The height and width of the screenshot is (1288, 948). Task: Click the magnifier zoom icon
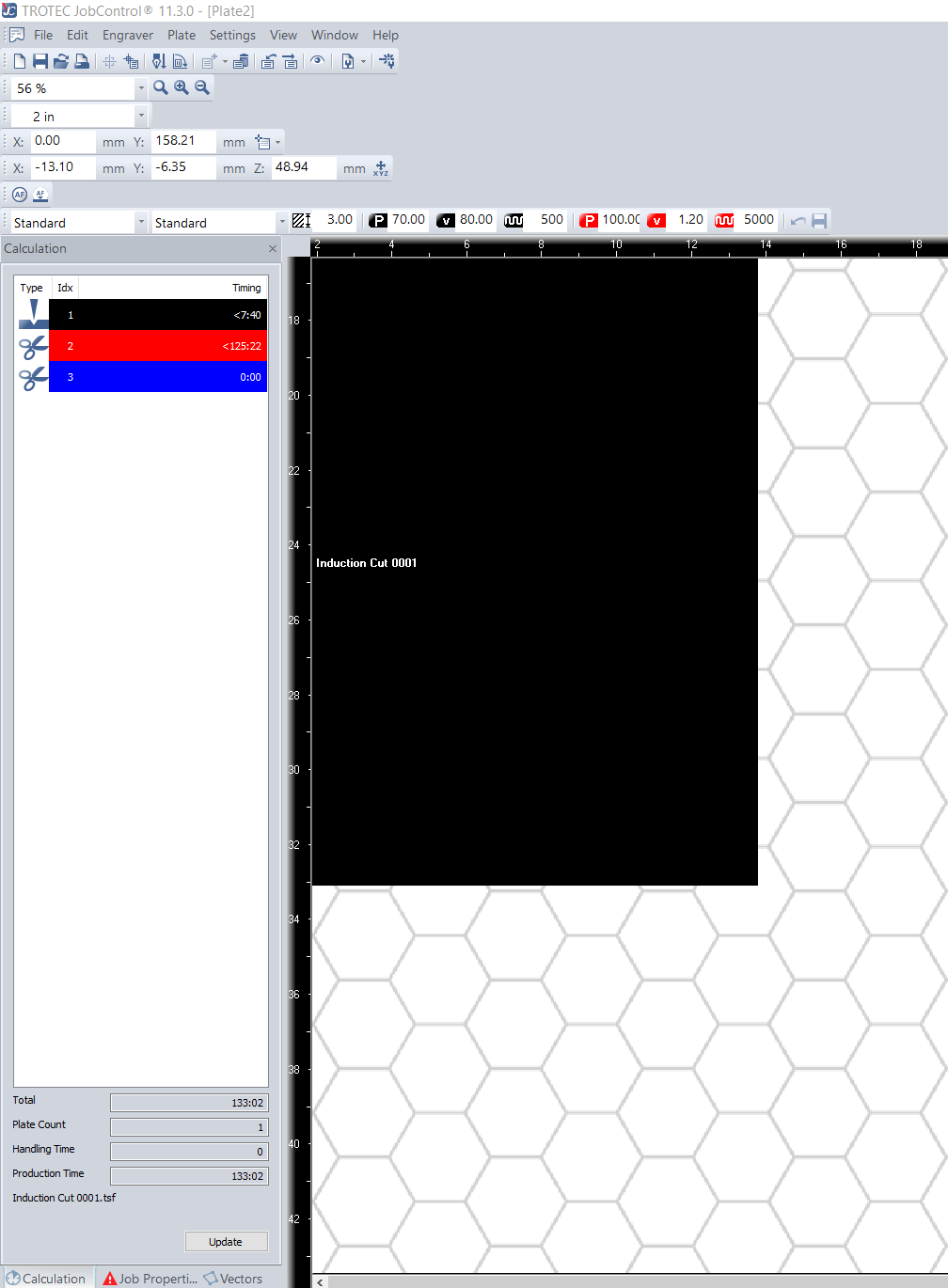point(161,88)
